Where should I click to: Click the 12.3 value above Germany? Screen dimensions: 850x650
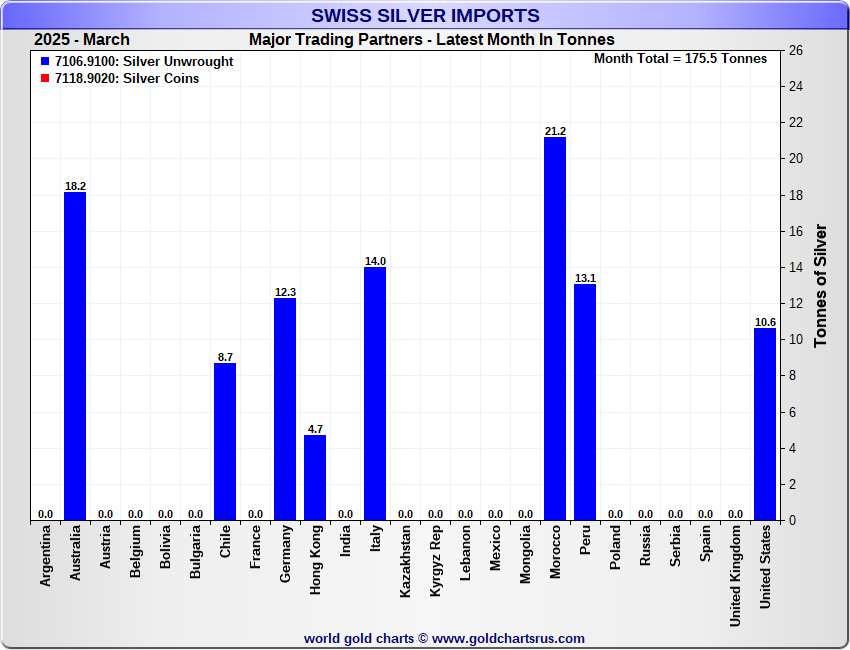click(x=285, y=292)
